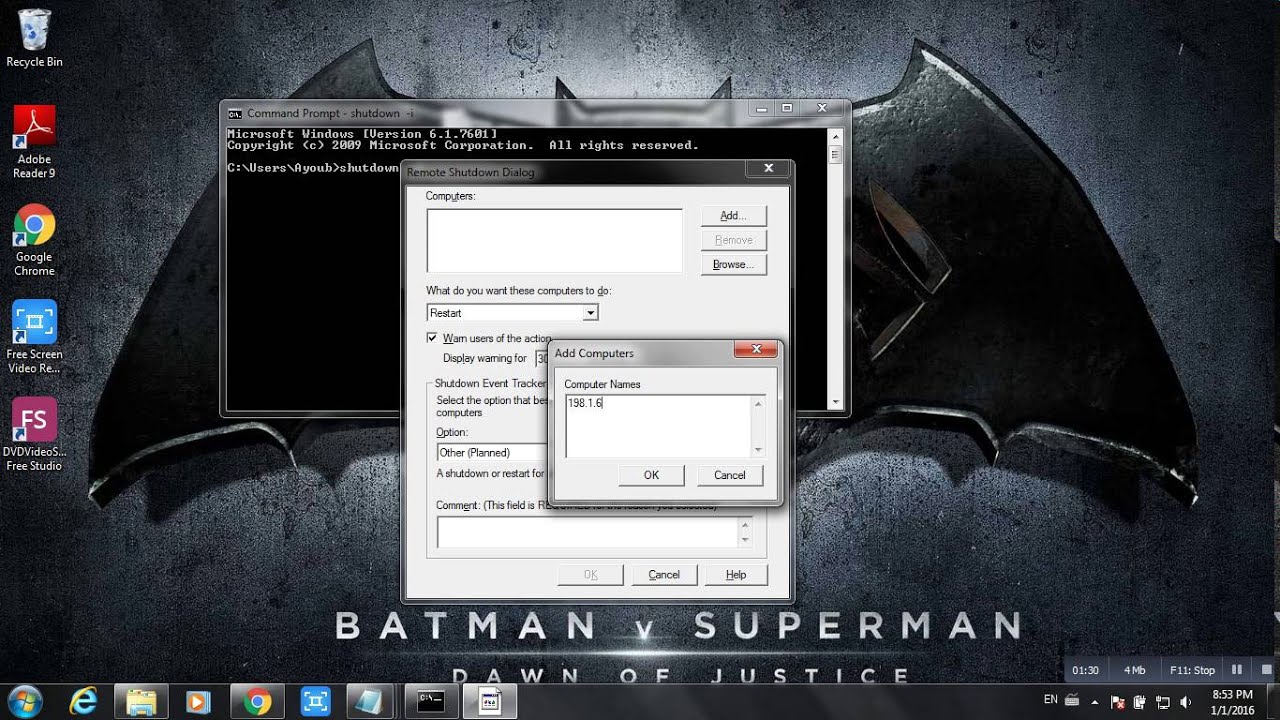Open the Recycle Bin desktop icon
Screen dimensions: 1280x720
34,38
